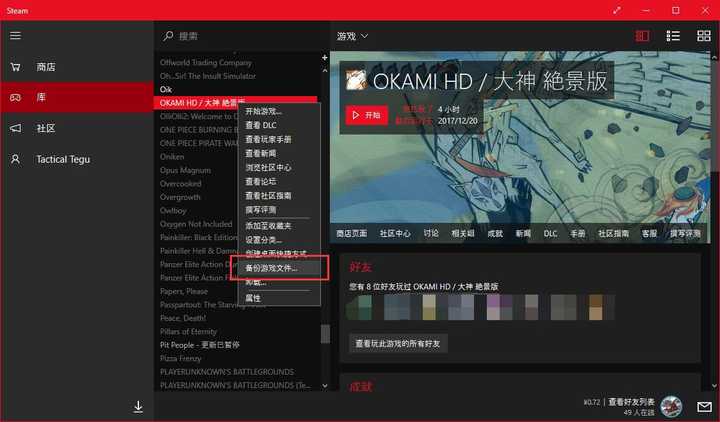The height and width of the screenshot is (422, 720).
Task: Open 查看好友列表 friends list link
Action: (x=631, y=402)
